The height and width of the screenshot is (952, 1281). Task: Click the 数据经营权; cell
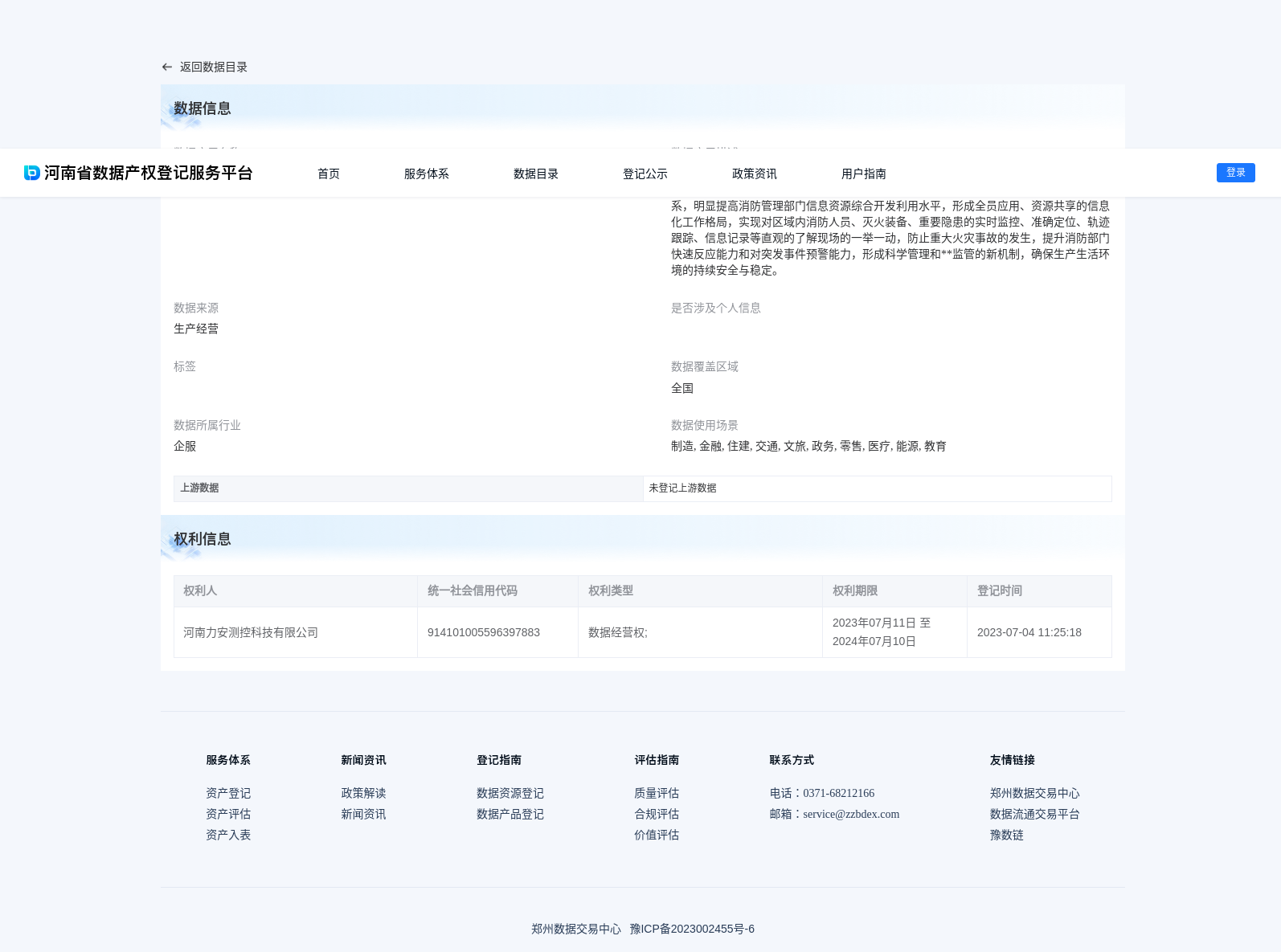click(x=700, y=632)
